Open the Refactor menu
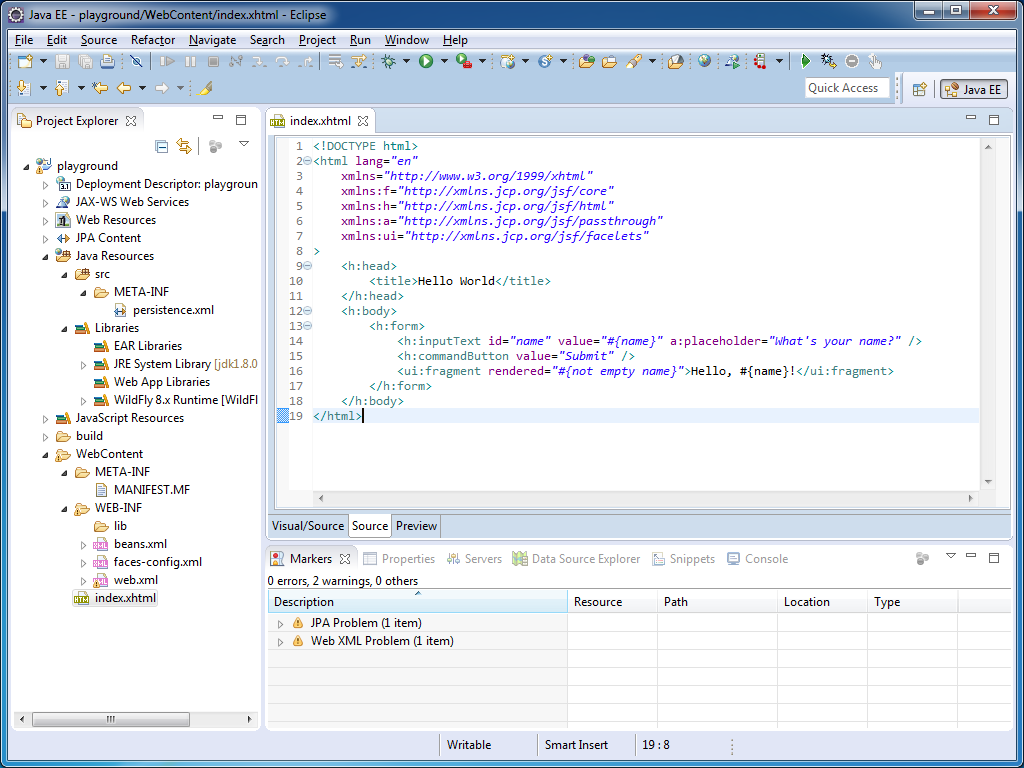1024x768 pixels. (x=153, y=40)
